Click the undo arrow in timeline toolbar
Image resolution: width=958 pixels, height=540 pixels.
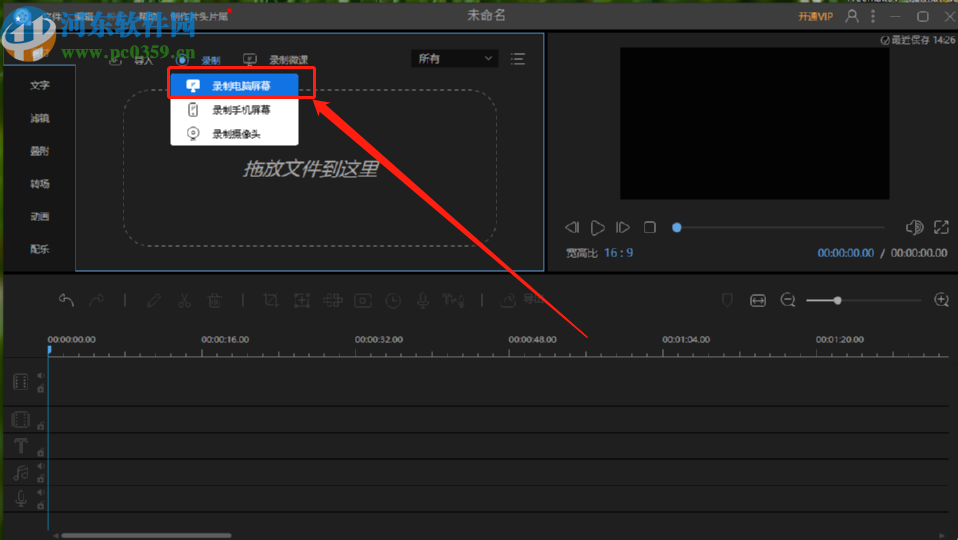[x=66, y=300]
